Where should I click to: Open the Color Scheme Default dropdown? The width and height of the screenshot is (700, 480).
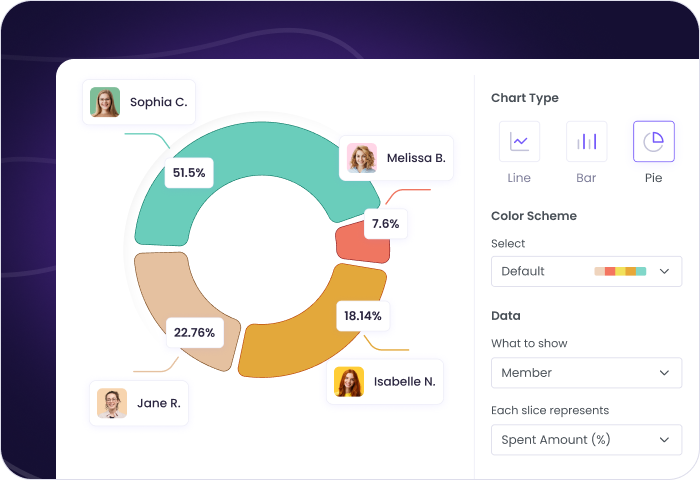pos(586,271)
